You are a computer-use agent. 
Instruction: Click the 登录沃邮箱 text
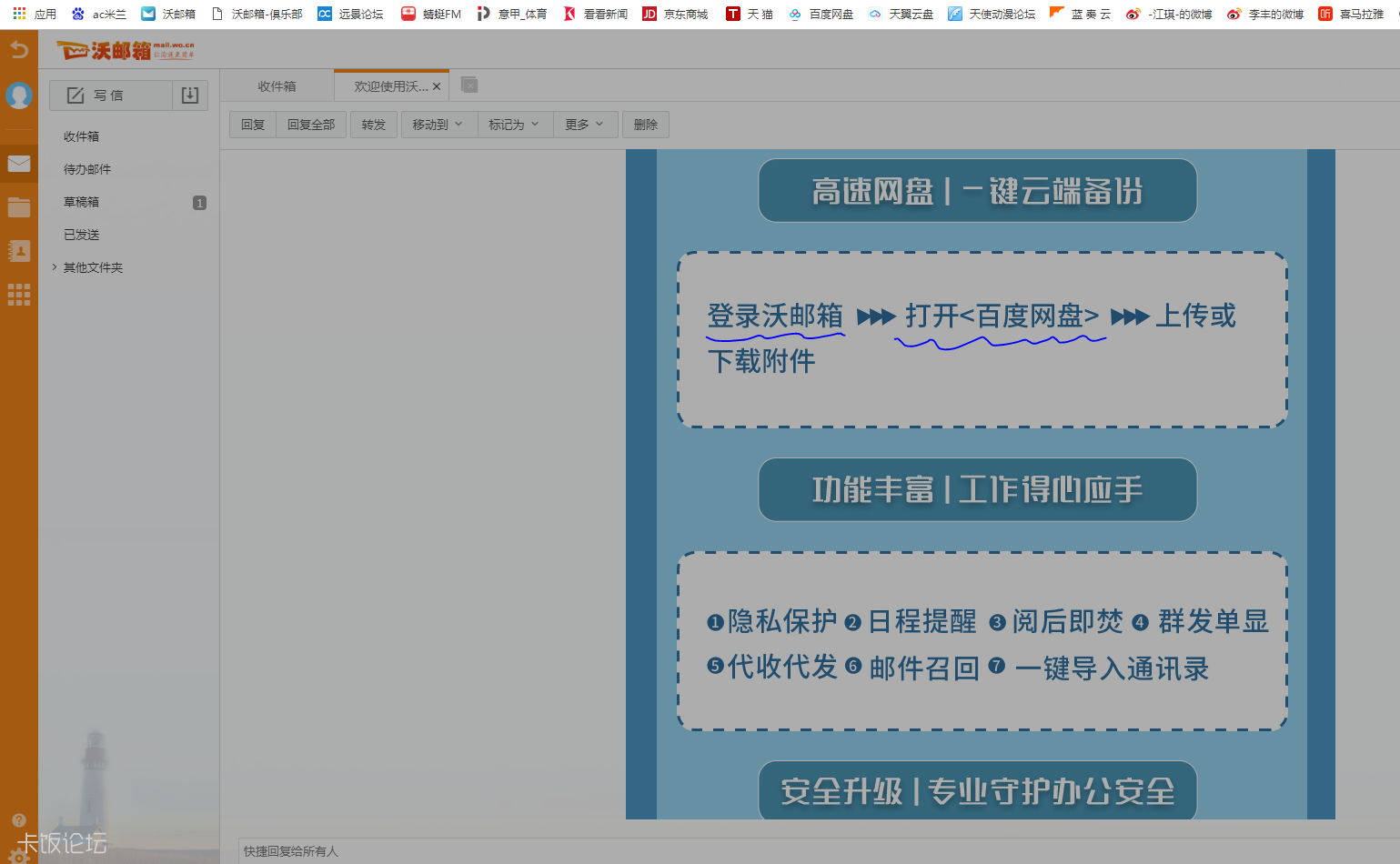[x=775, y=316]
